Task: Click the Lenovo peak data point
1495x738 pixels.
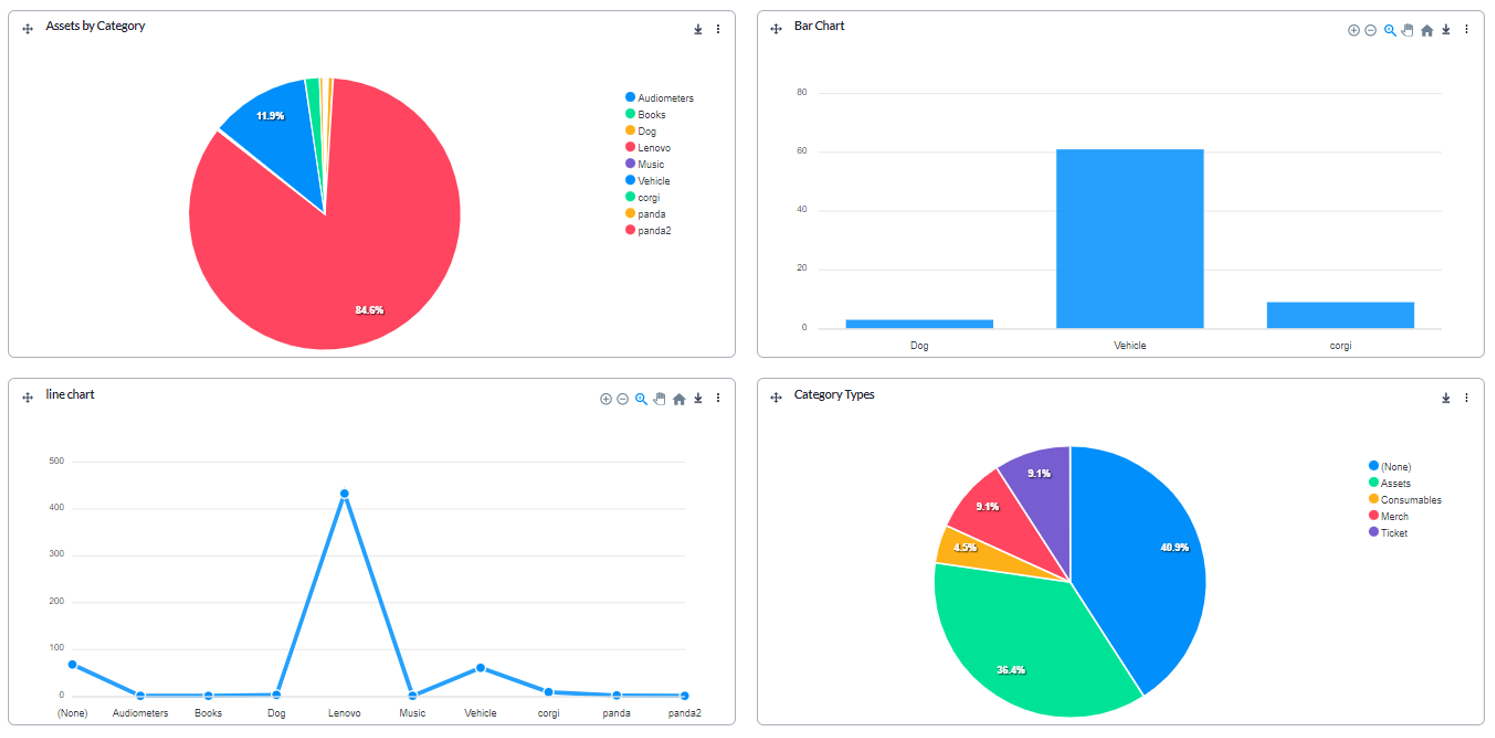Action: click(x=344, y=494)
